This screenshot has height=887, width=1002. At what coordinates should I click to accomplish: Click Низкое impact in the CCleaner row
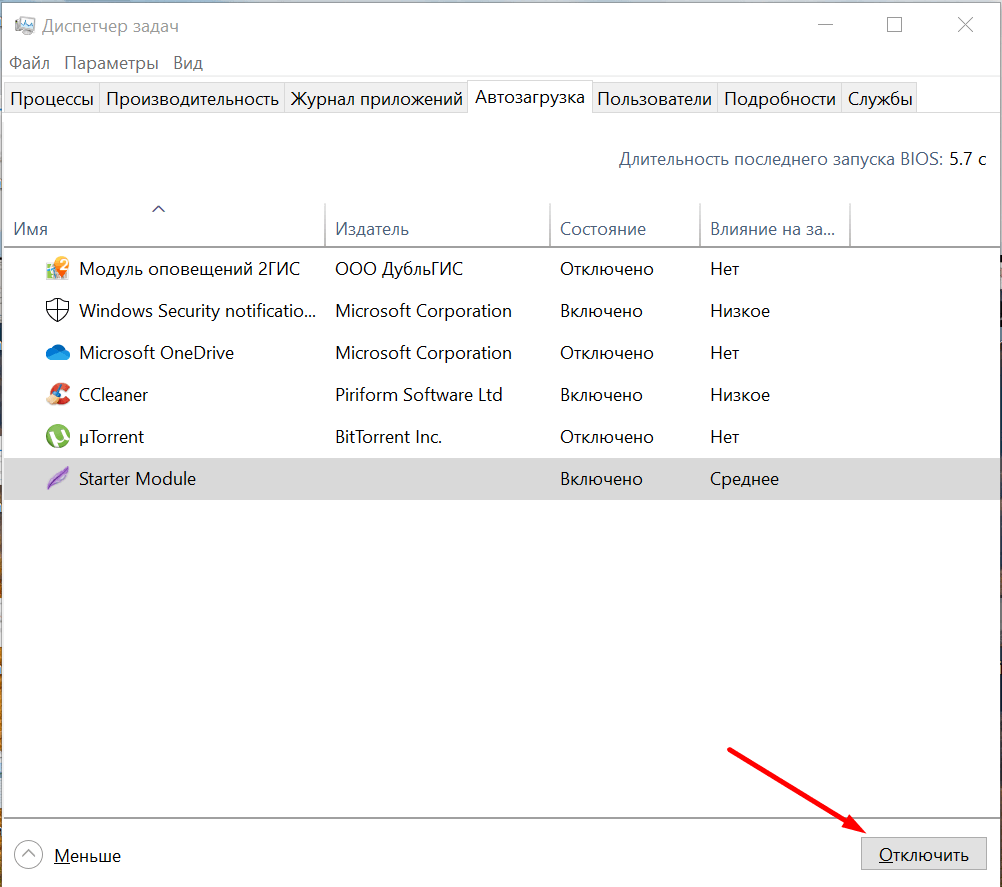click(x=740, y=395)
